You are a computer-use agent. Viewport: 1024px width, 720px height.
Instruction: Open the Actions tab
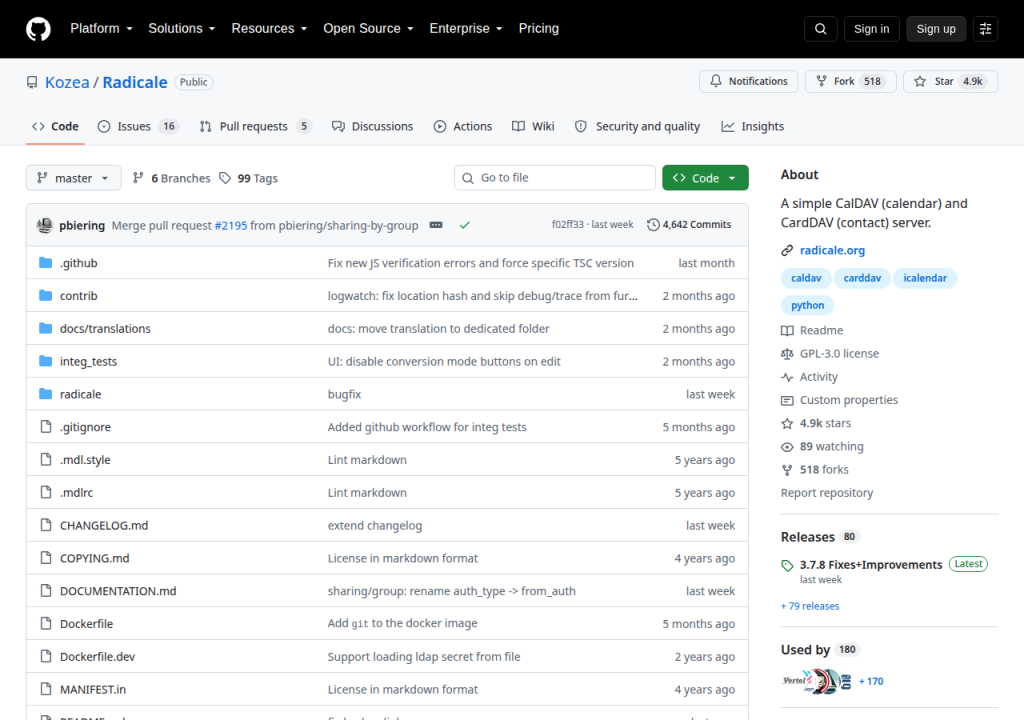[x=463, y=127]
